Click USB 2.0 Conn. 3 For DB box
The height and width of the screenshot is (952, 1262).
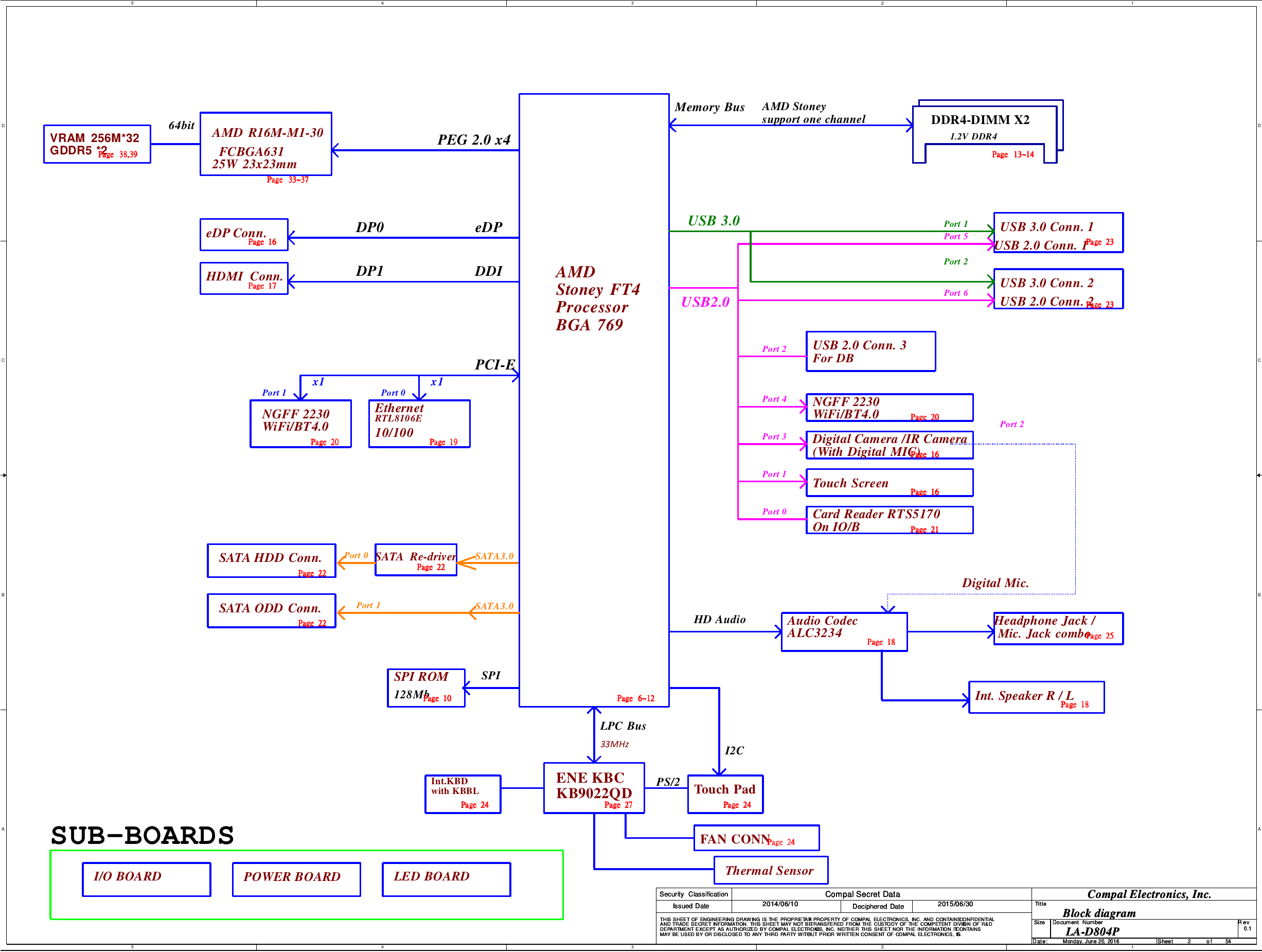pyautogui.click(x=870, y=351)
